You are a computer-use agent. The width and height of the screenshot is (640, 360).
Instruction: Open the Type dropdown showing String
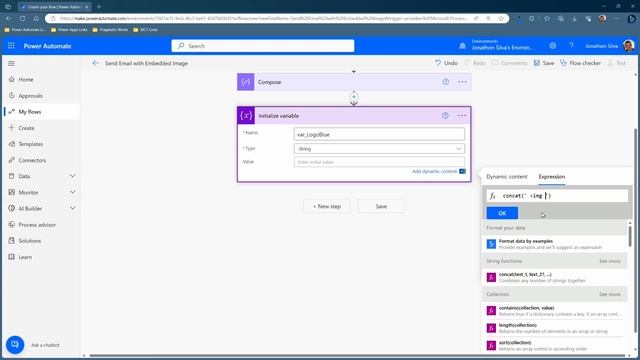click(x=379, y=149)
